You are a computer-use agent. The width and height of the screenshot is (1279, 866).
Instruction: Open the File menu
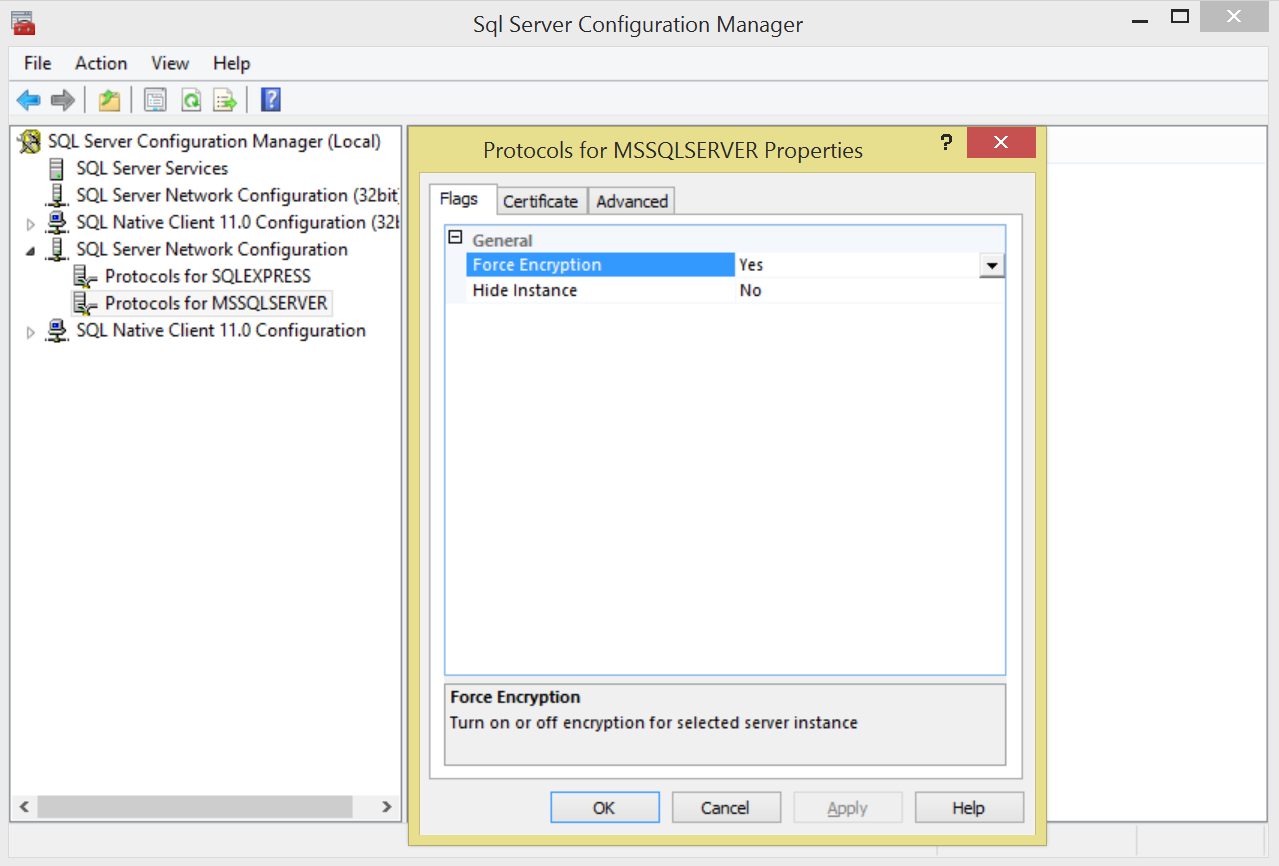point(37,63)
